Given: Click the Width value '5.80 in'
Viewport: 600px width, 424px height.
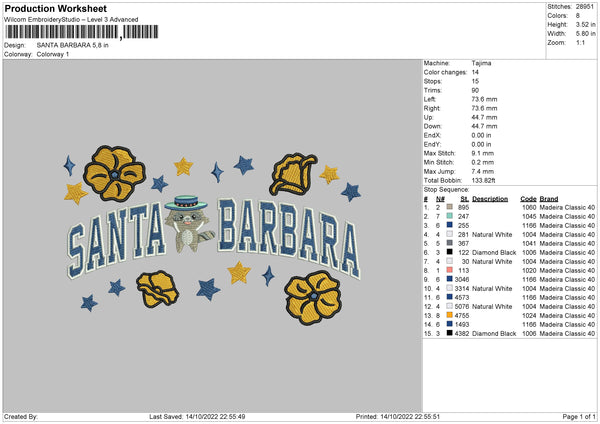Looking at the screenshot, I should pos(585,34).
